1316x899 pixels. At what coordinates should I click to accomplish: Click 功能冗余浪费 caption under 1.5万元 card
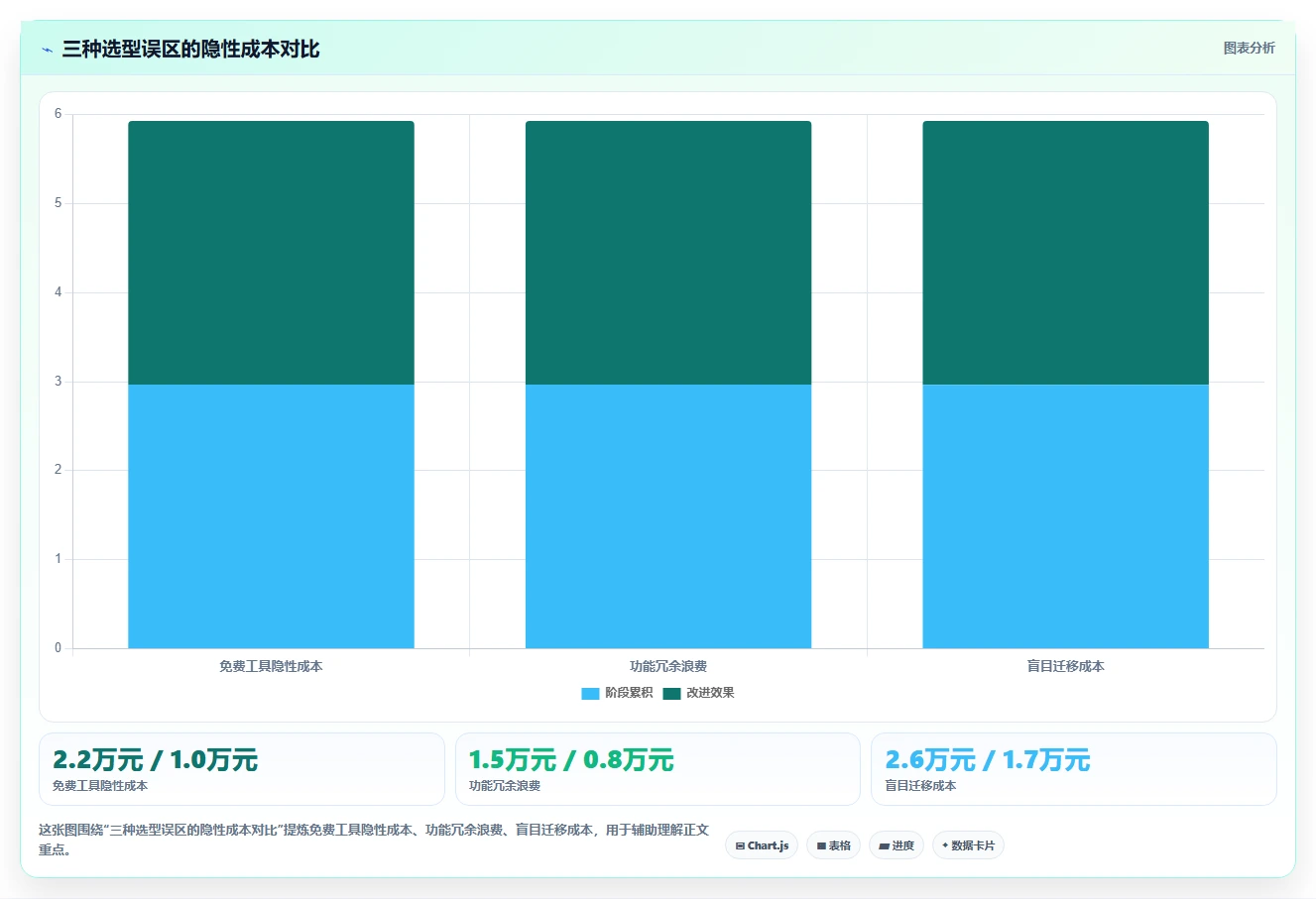point(505,786)
